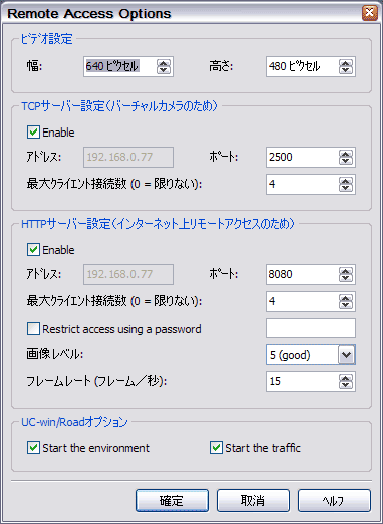This screenshot has width=383, height=524.
Task: Increase video width spinner up arrow
Action: [x=163, y=63]
